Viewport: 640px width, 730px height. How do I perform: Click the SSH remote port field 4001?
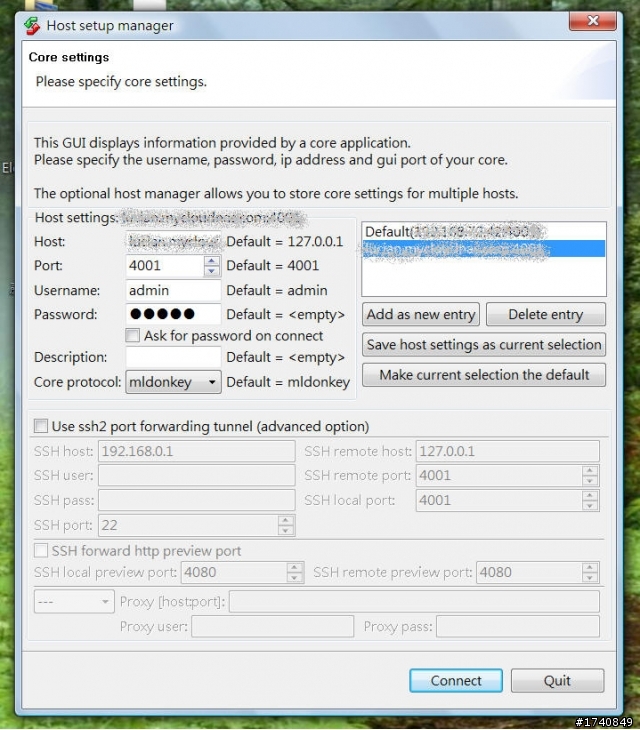click(499, 475)
